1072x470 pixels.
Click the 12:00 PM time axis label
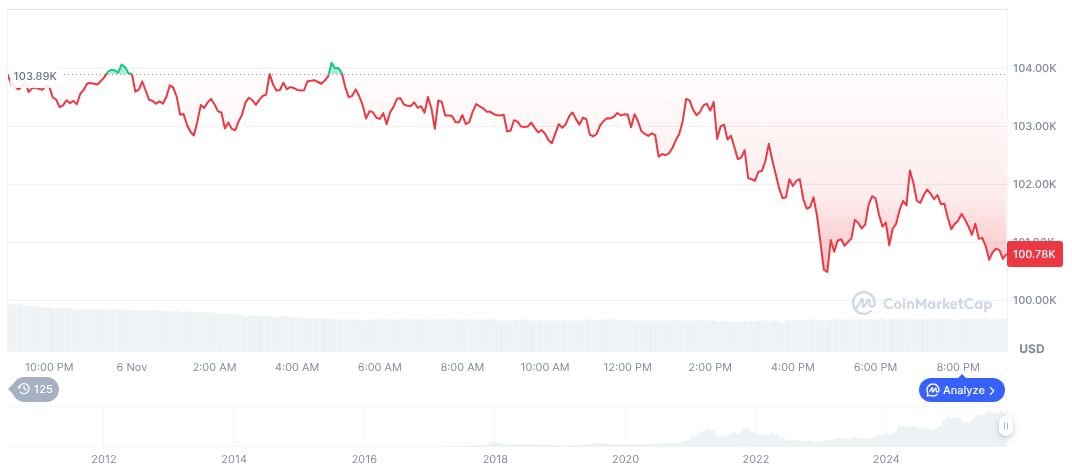[x=627, y=367]
